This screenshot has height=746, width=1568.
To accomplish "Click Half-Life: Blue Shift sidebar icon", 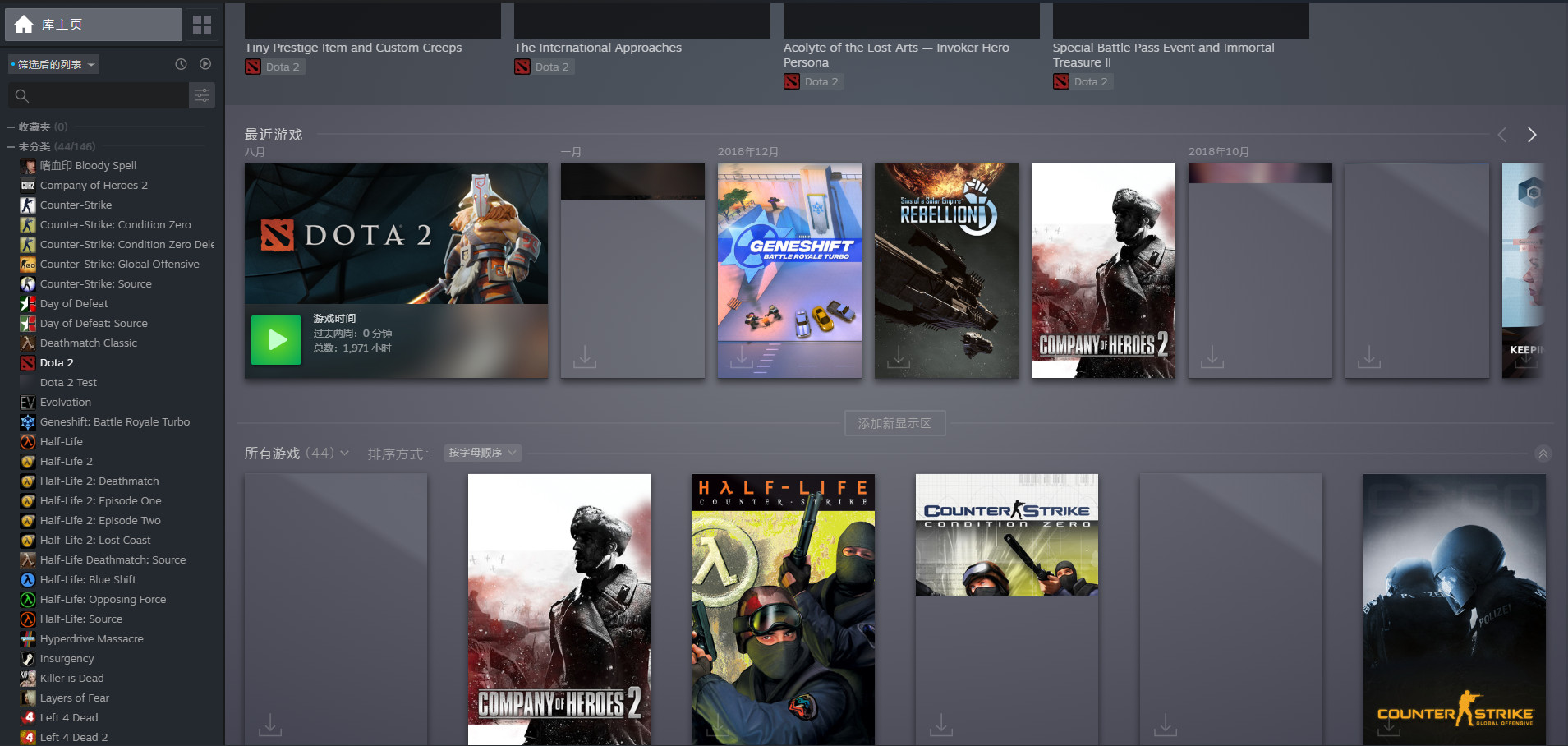I will pos(28,580).
